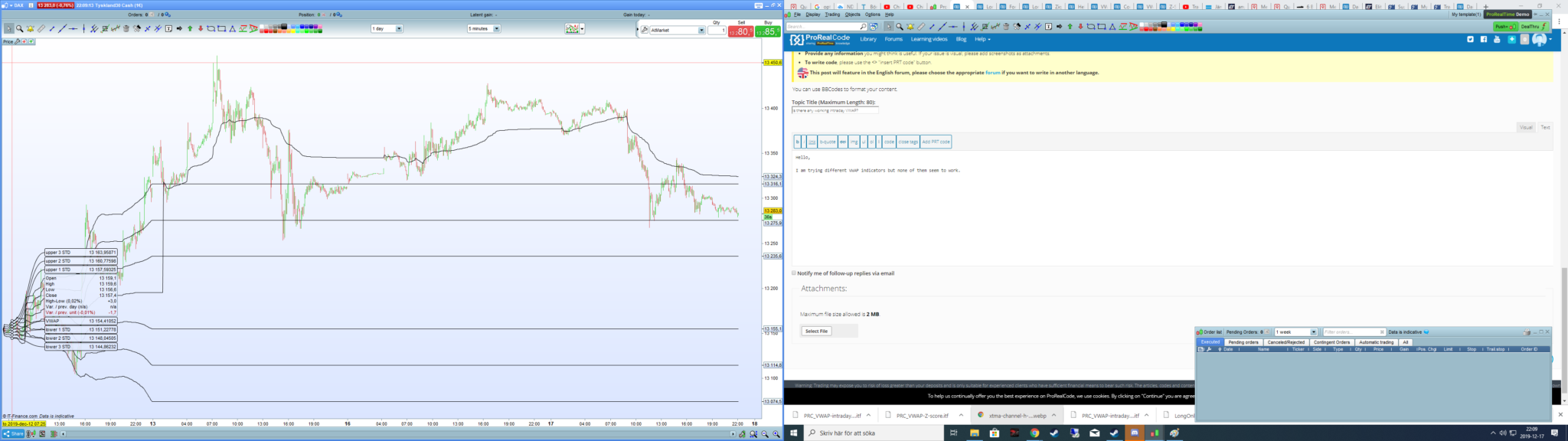
Task: Click the magnifier tool in main ProRealTime toolbar
Action: pyautogui.click(x=900, y=27)
